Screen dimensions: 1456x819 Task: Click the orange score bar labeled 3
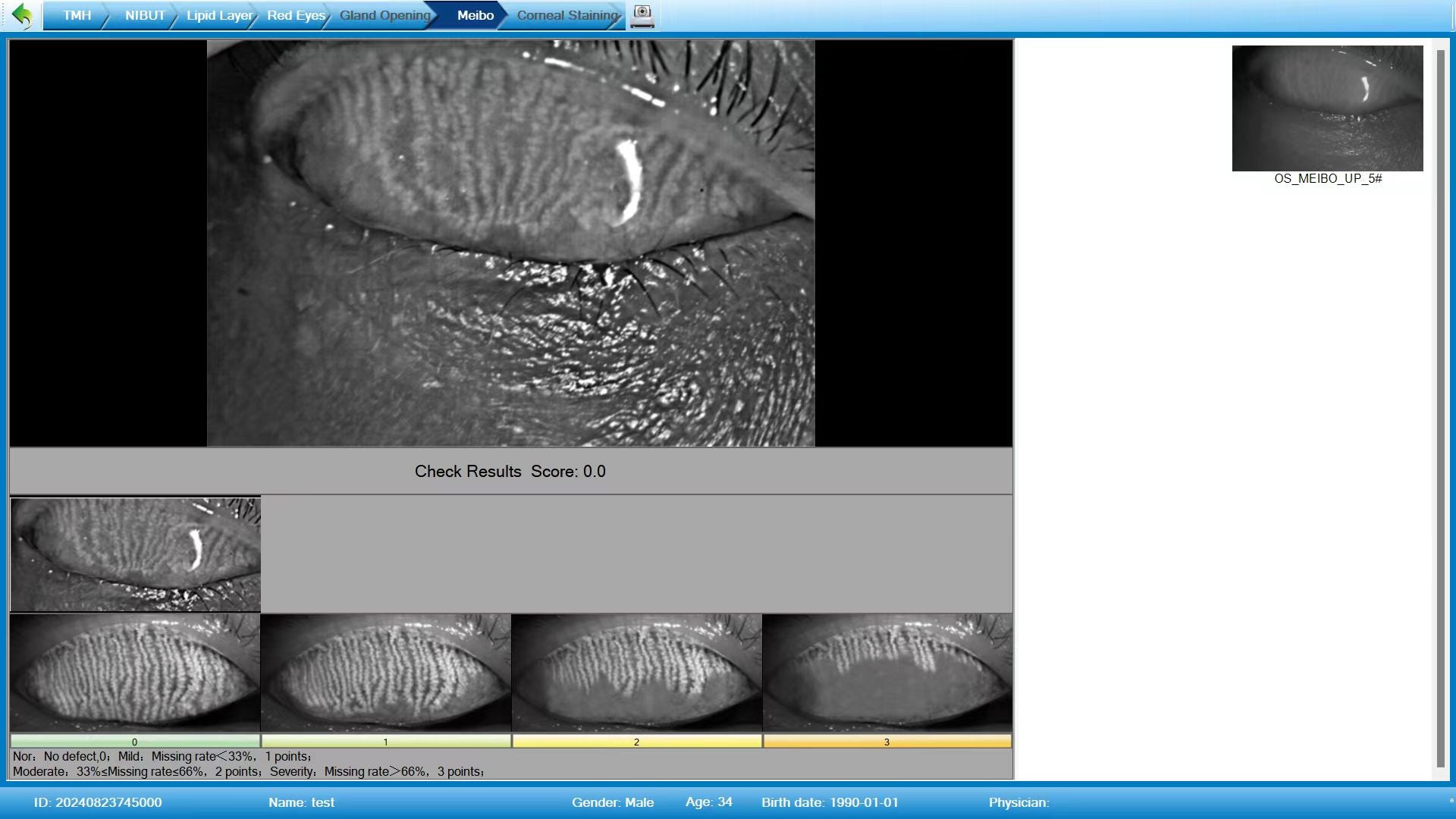(x=886, y=742)
